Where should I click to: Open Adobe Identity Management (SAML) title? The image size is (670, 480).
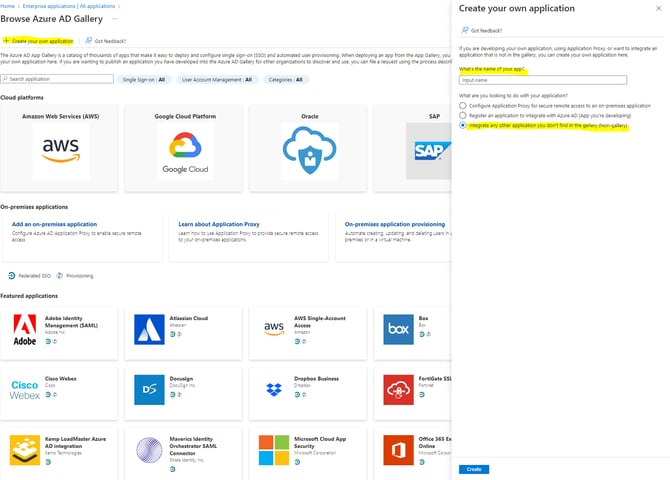click(71, 322)
